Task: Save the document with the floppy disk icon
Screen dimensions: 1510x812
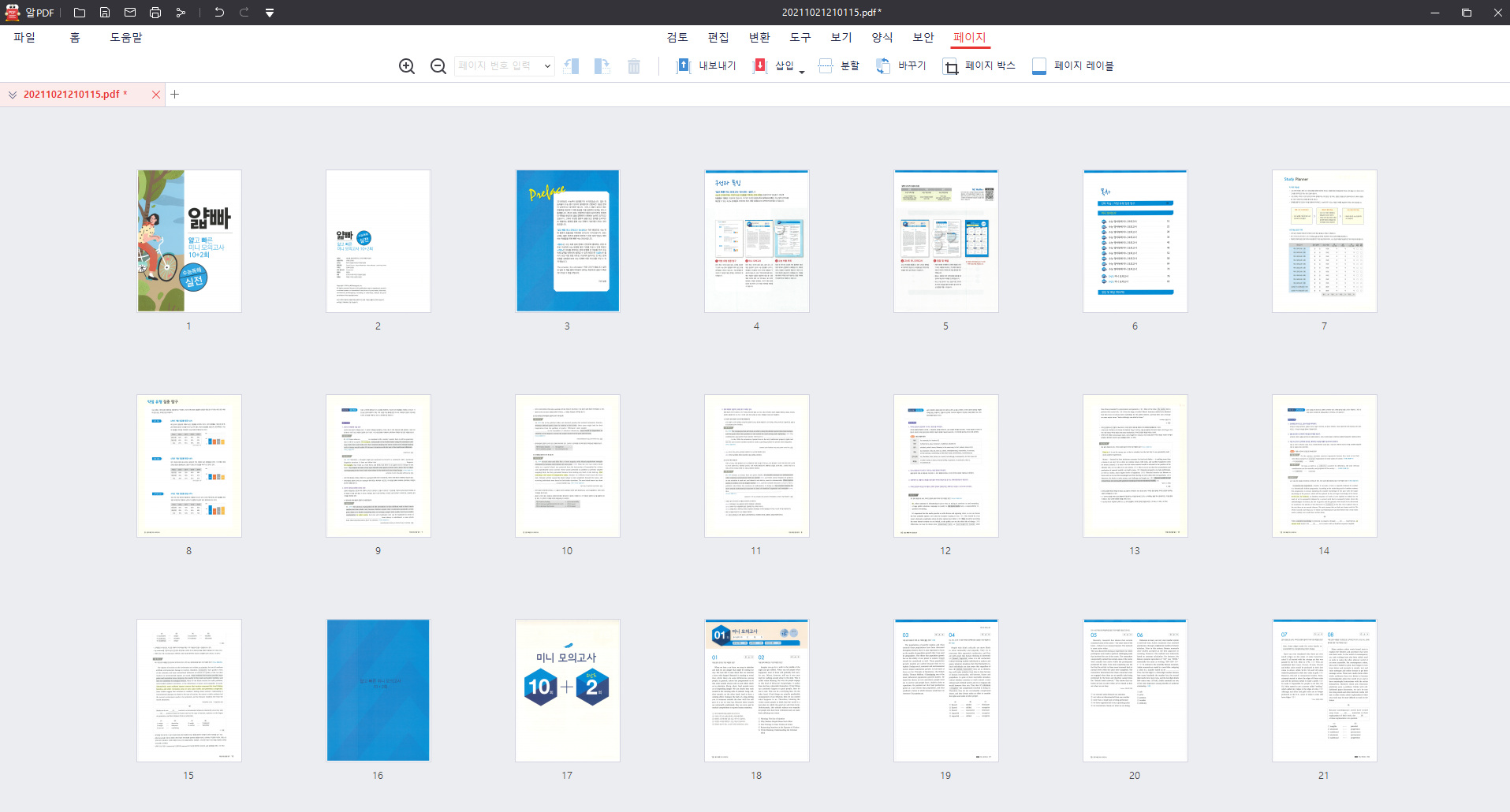Action: (105, 13)
